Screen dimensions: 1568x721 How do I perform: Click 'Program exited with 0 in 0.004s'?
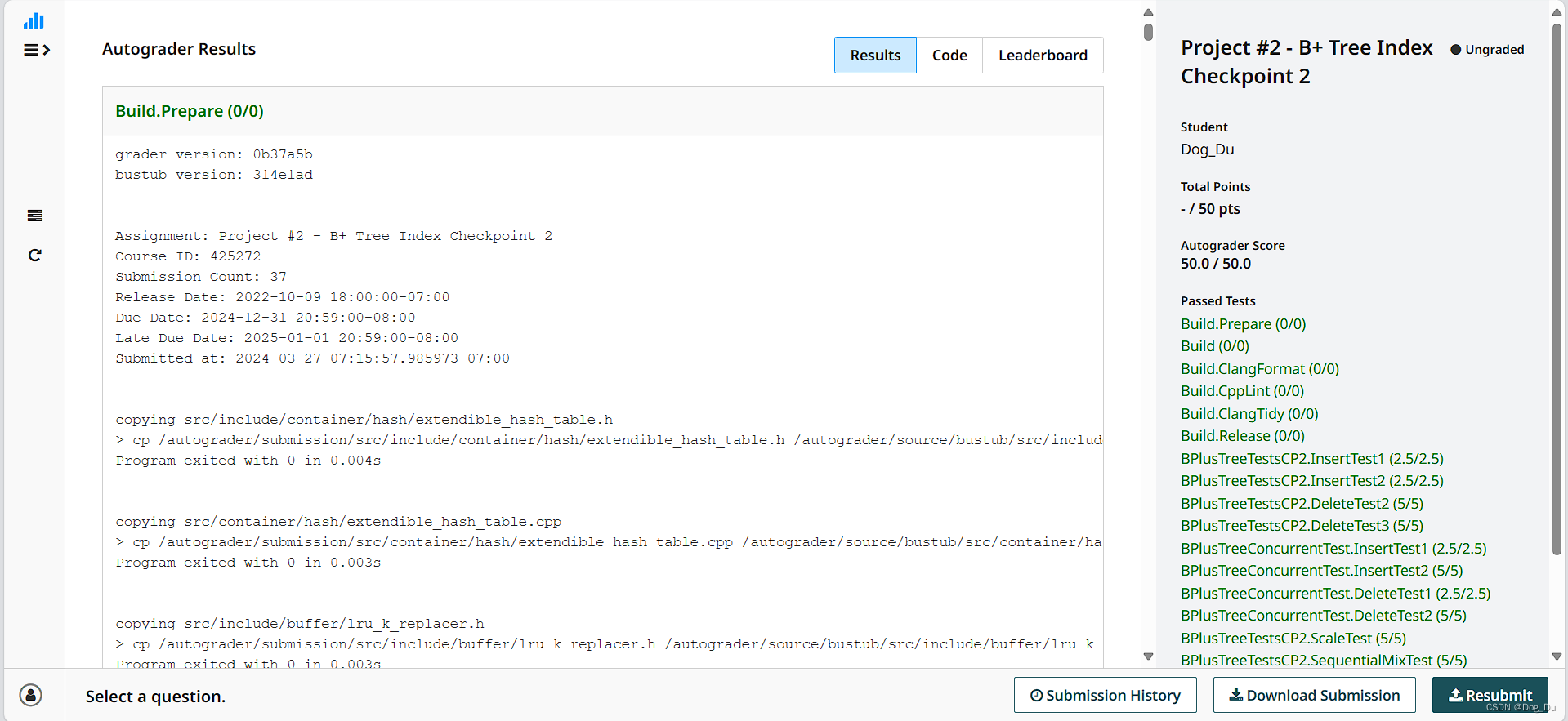click(248, 461)
